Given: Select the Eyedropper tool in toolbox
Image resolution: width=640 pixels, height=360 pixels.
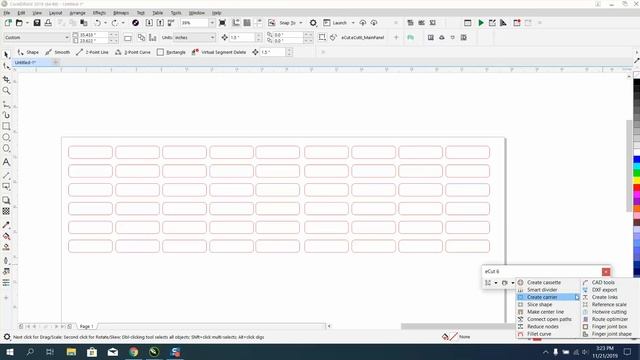Looking at the screenshot, I should [6, 225].
